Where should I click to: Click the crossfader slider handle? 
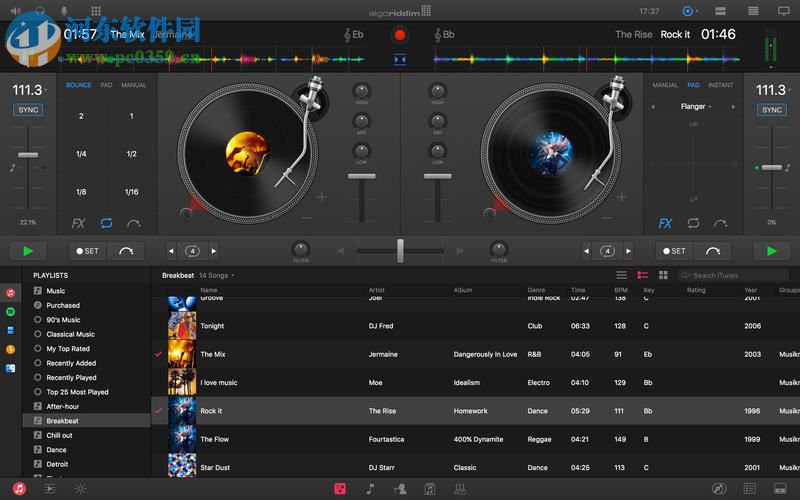coord(401,251)
